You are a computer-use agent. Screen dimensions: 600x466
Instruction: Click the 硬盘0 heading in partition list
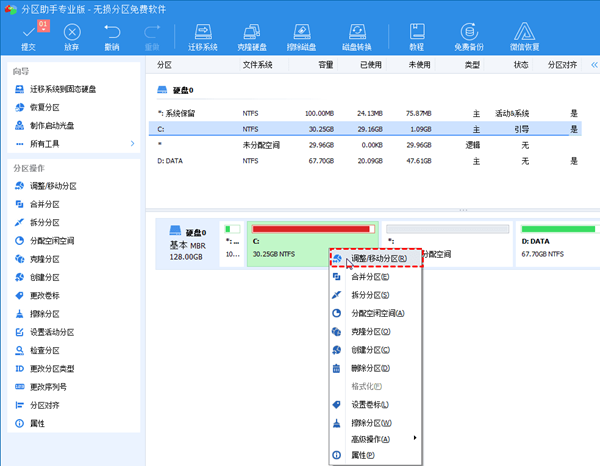click(x=176, y=90)
